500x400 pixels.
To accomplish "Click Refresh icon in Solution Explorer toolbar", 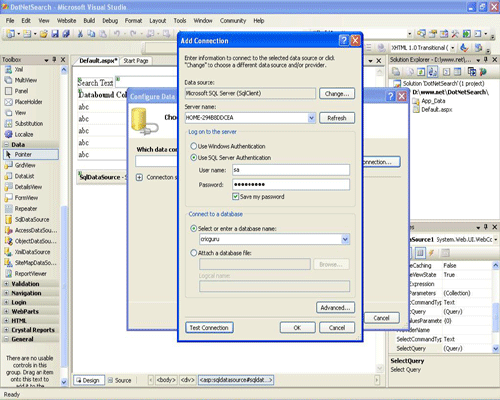I will [x=421, y=72].
